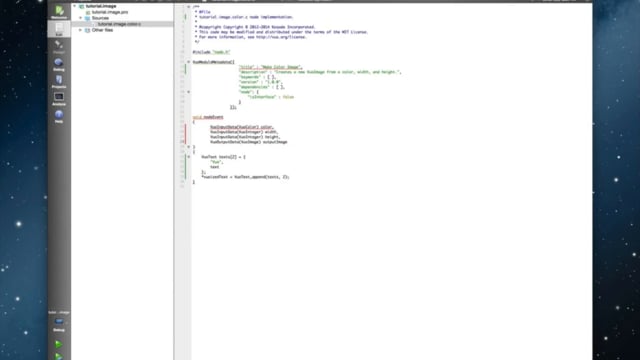This screenshot has height=360, width=640.
Task: Select tutorial.image.pro in the project tree
Action: pyautogui.click(x=110, y=12)
